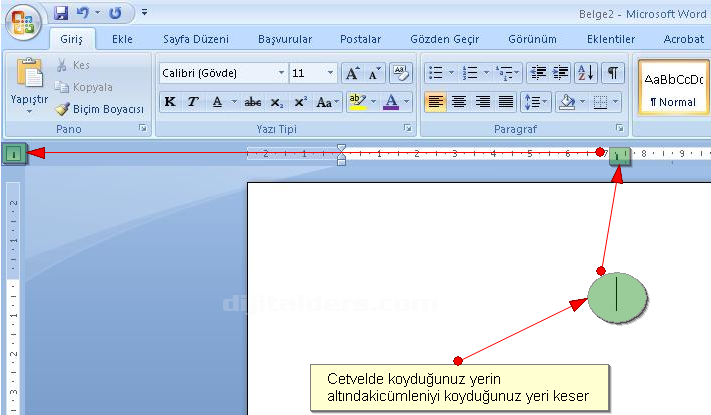This screenshot has width=711, height=415.
Task: Open the Eklentiler tab
Action: pyautogui.click(x=611, y=39)
